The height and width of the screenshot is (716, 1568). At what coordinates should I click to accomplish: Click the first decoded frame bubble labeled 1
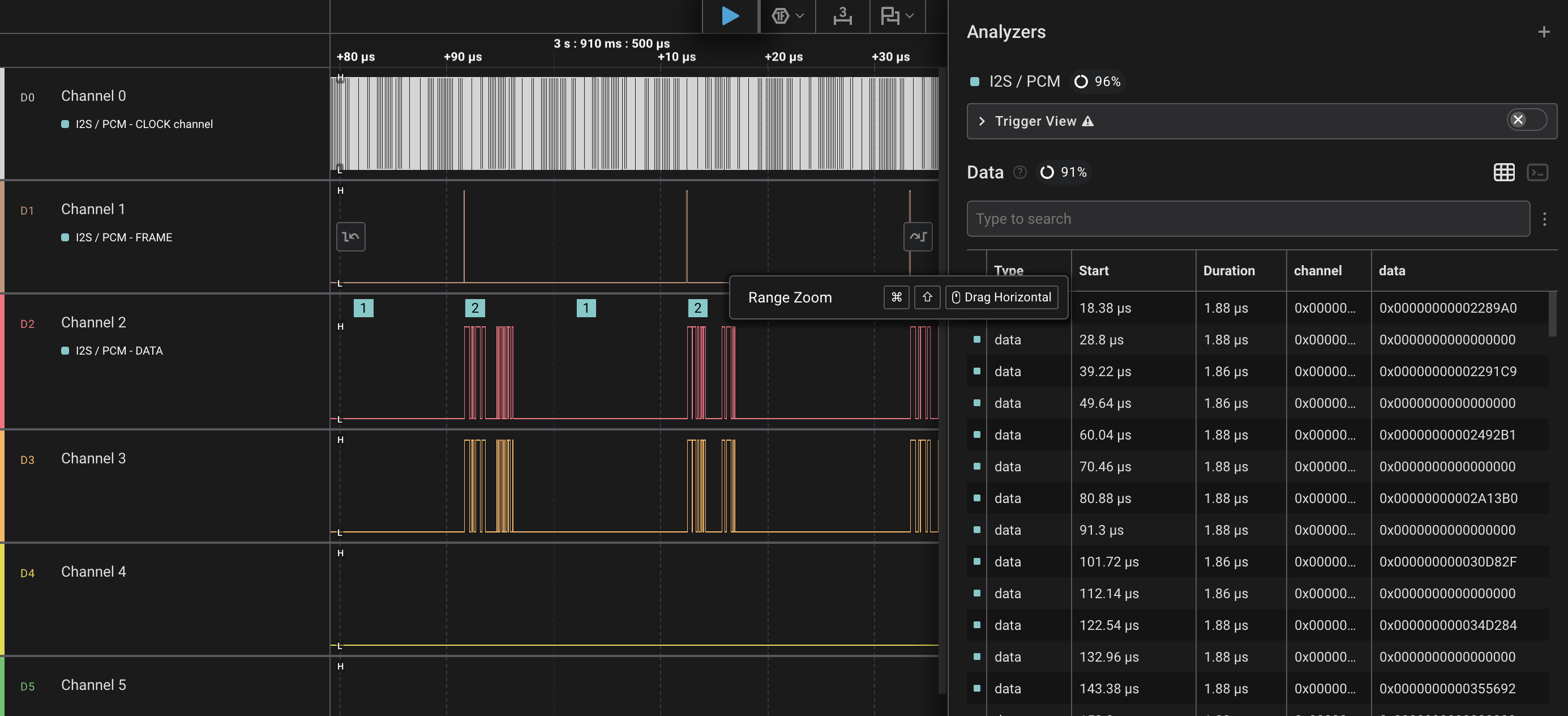363,308
